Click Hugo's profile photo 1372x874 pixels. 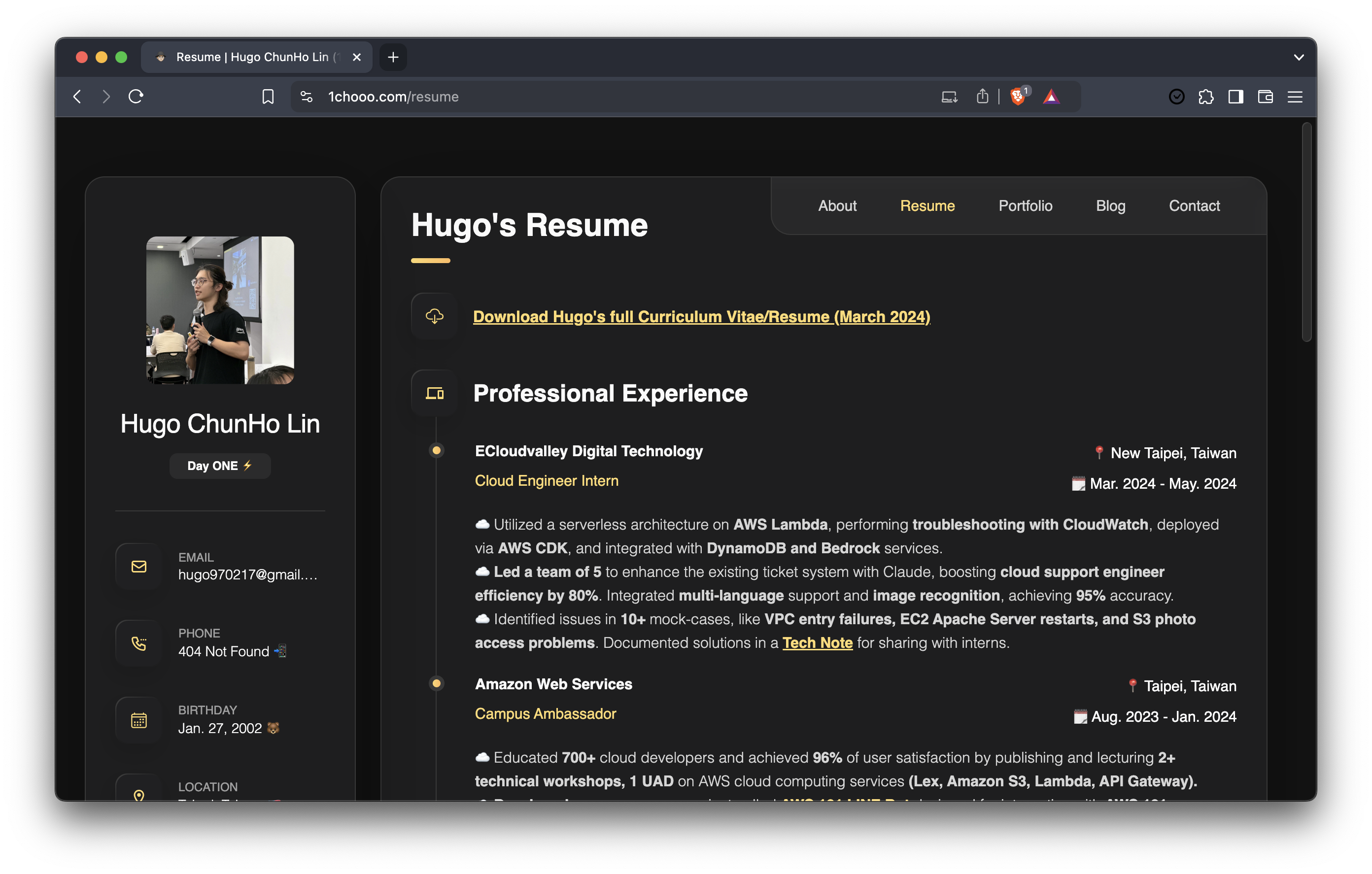click(x=220, y=310)
